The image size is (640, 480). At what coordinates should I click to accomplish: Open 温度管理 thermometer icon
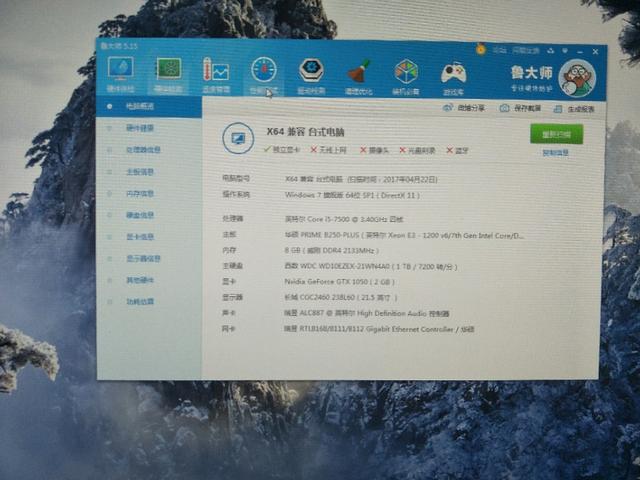click(x=216, y=70)
